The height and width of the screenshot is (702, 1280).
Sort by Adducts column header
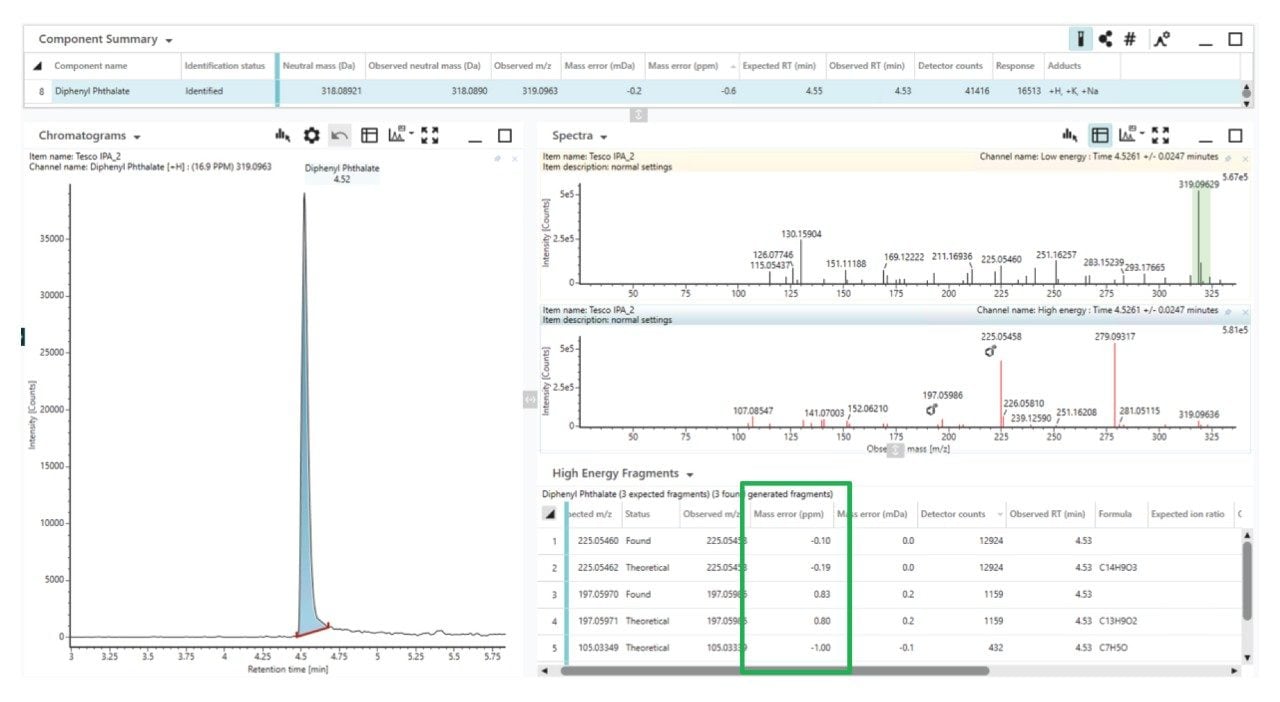1064,66
